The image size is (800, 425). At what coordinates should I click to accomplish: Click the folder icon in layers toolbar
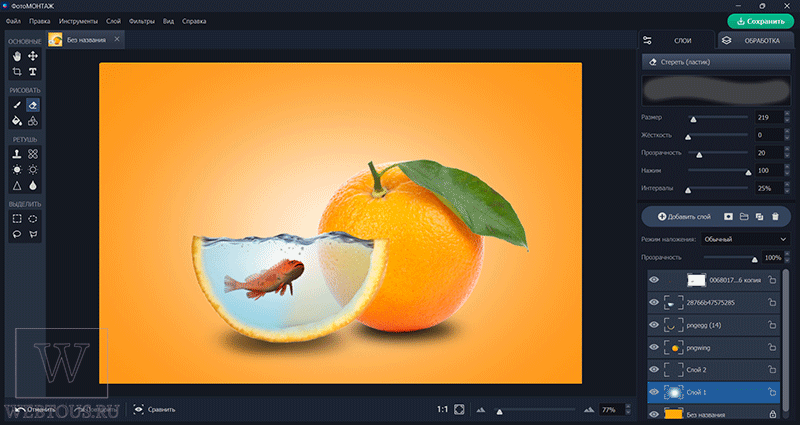click(x=744, y=217)
